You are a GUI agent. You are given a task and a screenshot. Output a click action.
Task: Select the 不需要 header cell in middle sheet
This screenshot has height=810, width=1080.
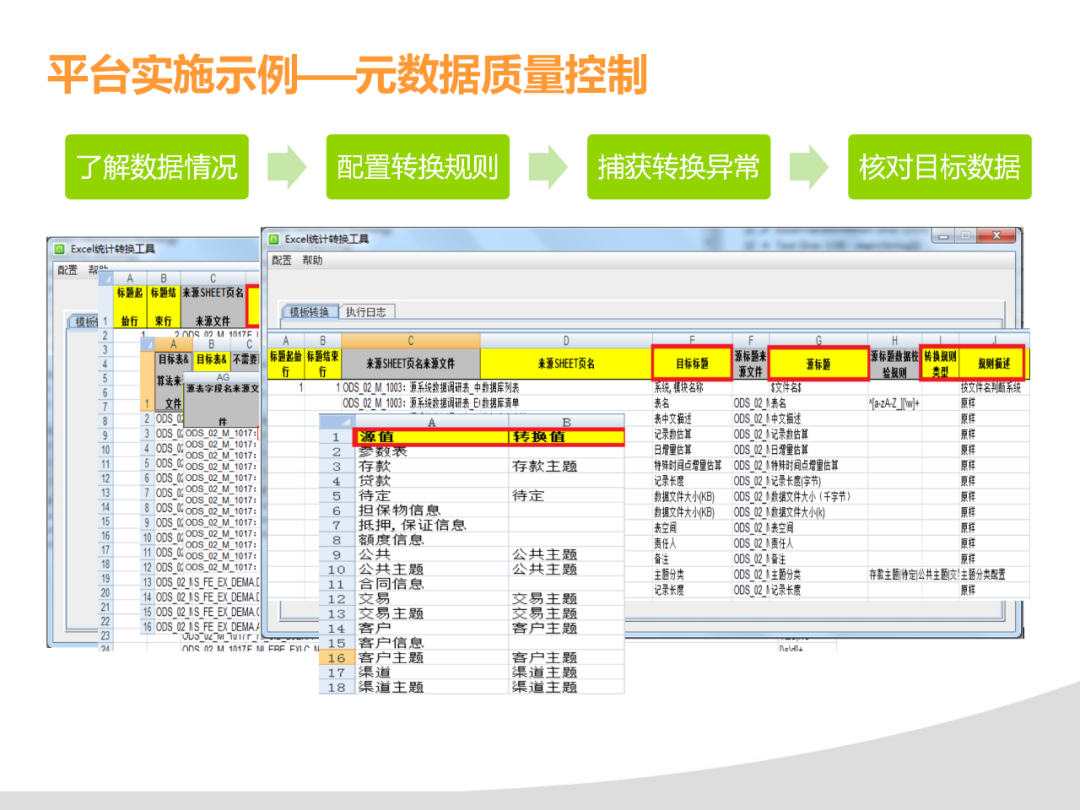point(245,360)
